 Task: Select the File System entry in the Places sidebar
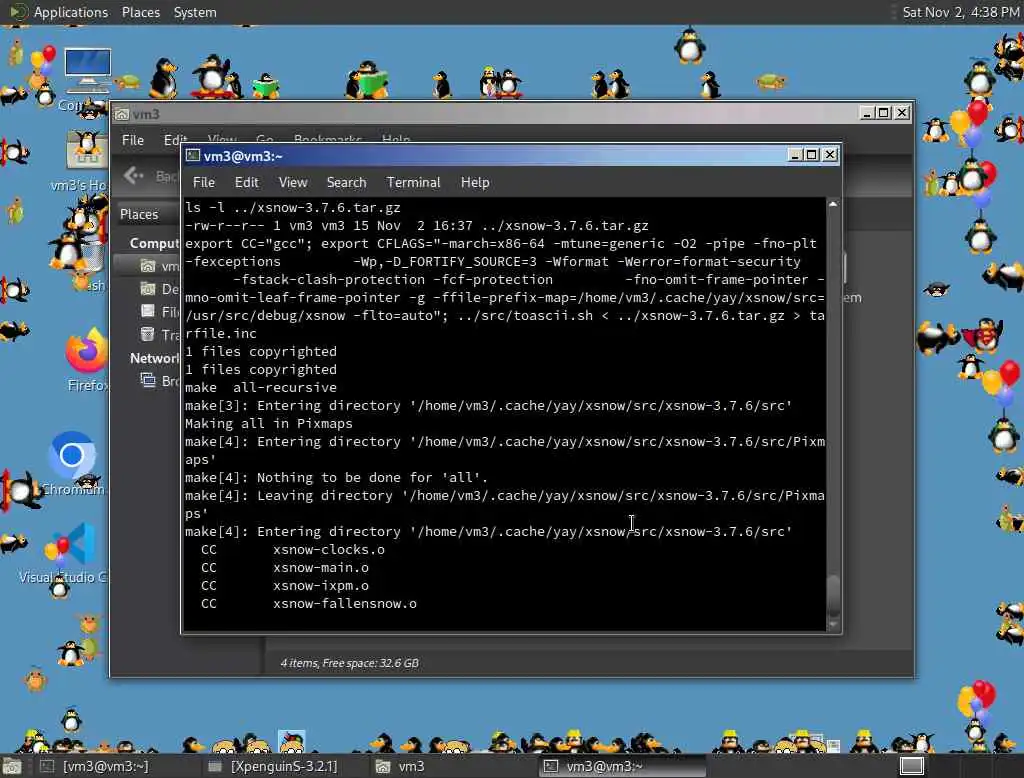[x=161, y=312]
